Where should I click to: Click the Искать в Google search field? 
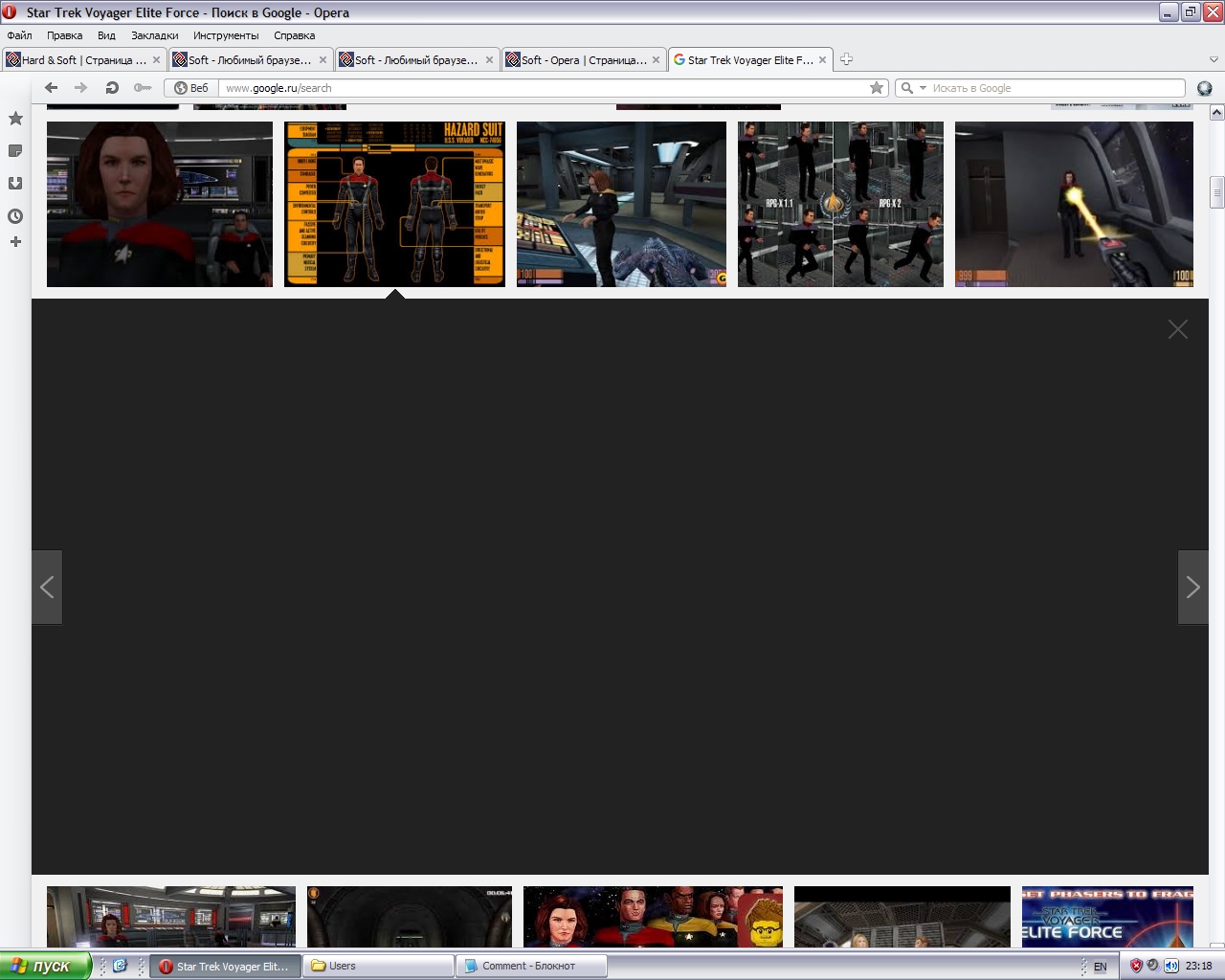[1057, 88]
